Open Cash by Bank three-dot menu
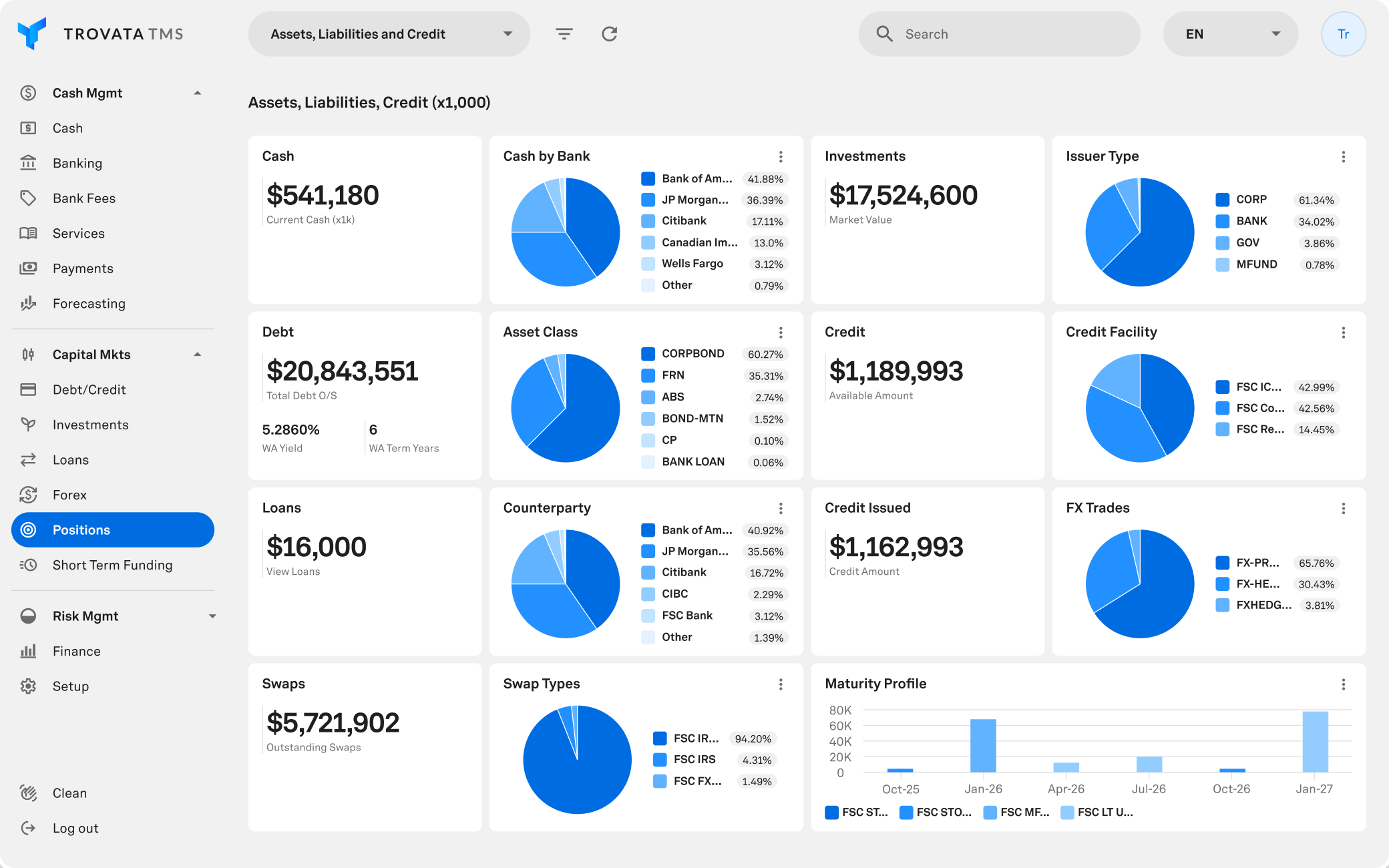 point(781,157)
